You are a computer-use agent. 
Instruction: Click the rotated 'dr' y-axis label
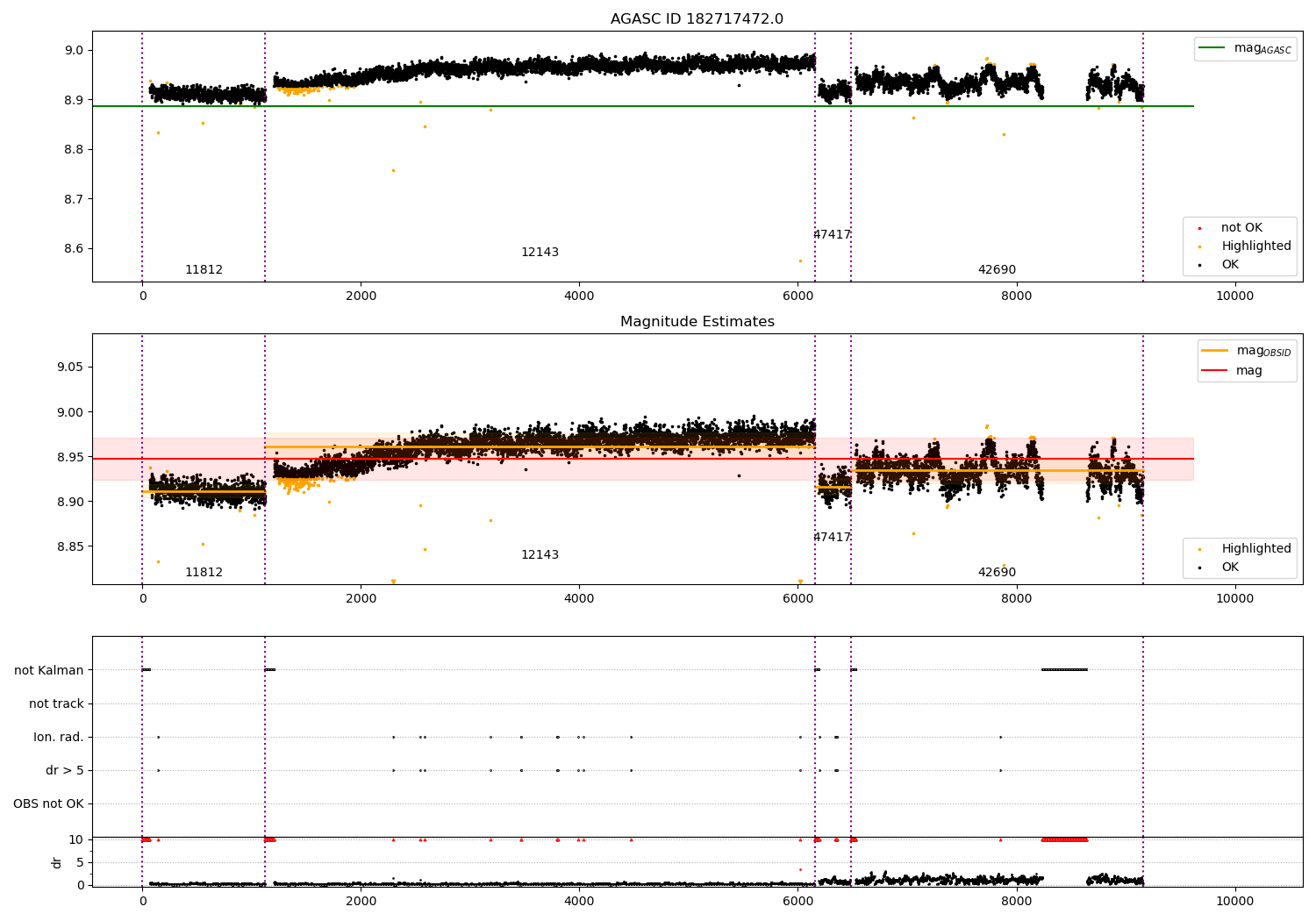coord(57,863)
